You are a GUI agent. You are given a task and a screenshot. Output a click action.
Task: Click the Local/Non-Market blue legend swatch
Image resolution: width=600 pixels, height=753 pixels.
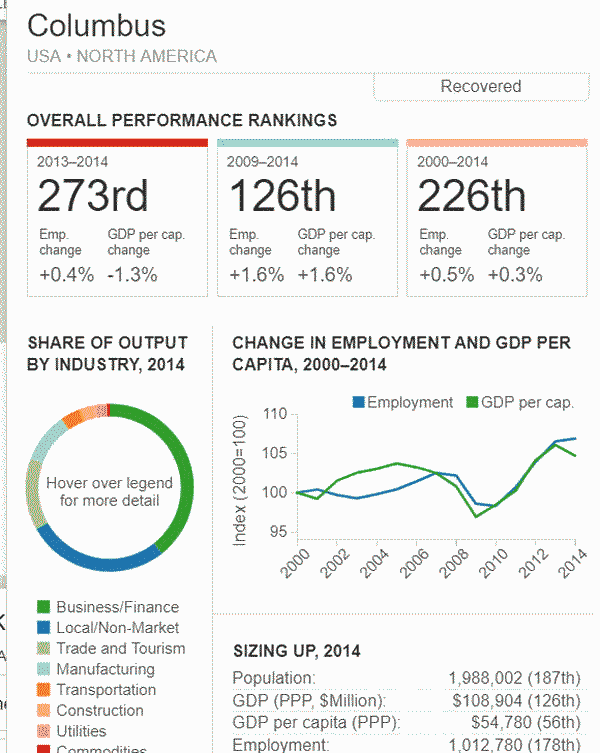pyautogui.click(x=43, y=628)
